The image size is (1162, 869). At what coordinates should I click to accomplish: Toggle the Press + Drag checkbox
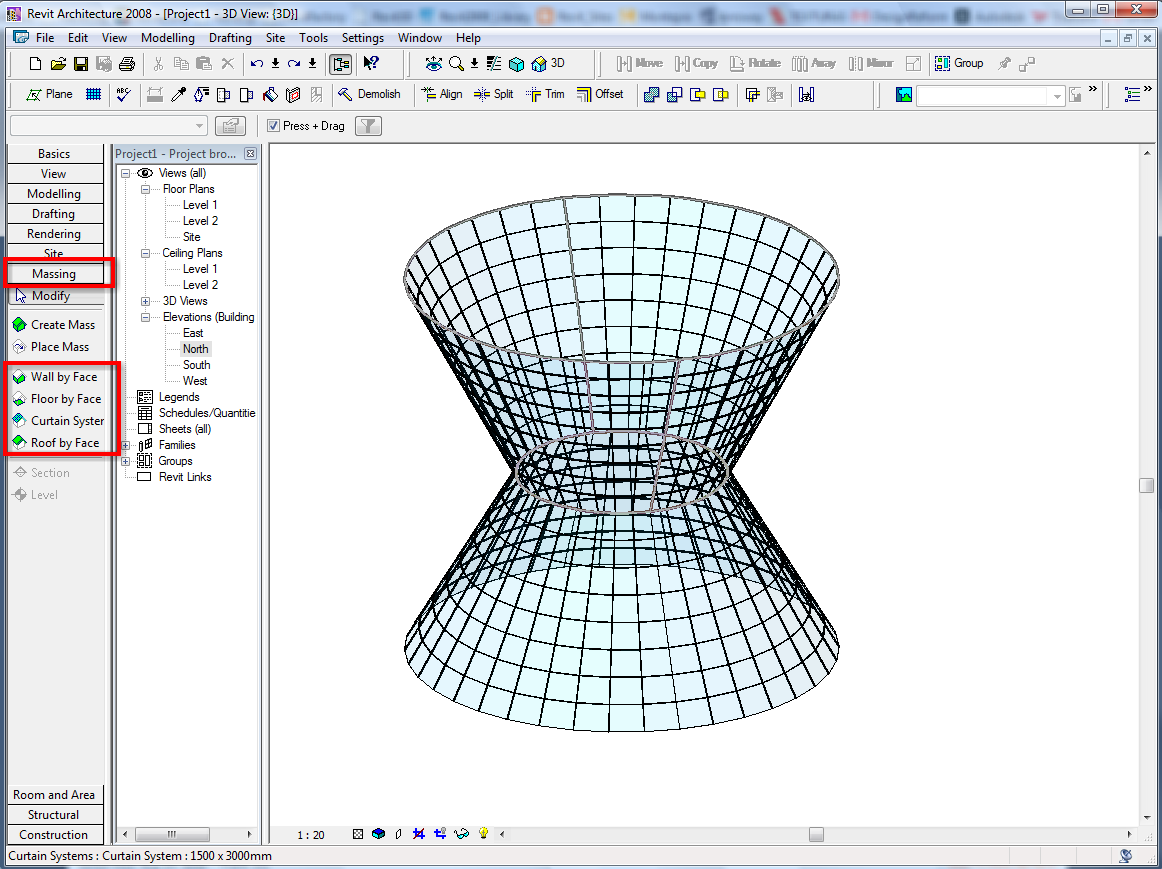pos(274,126)
